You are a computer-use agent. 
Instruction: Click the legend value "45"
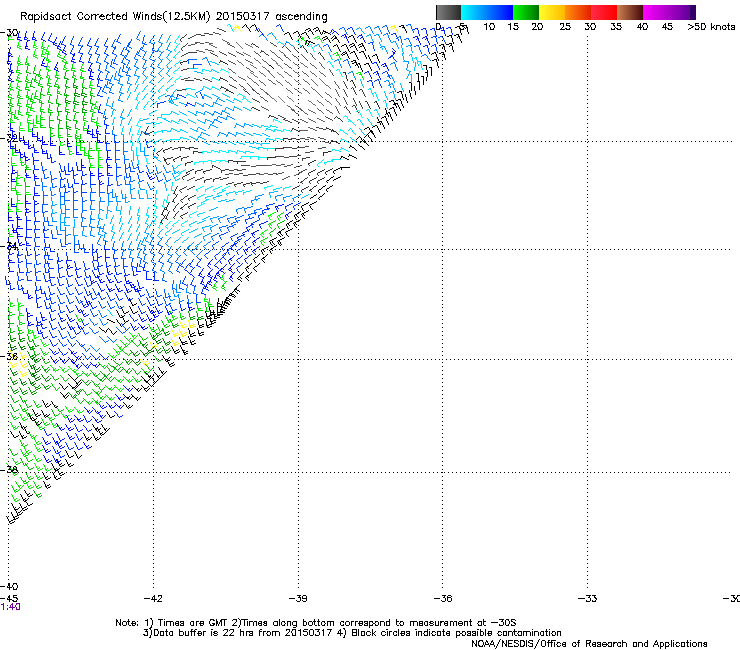[x=667, y=26]
